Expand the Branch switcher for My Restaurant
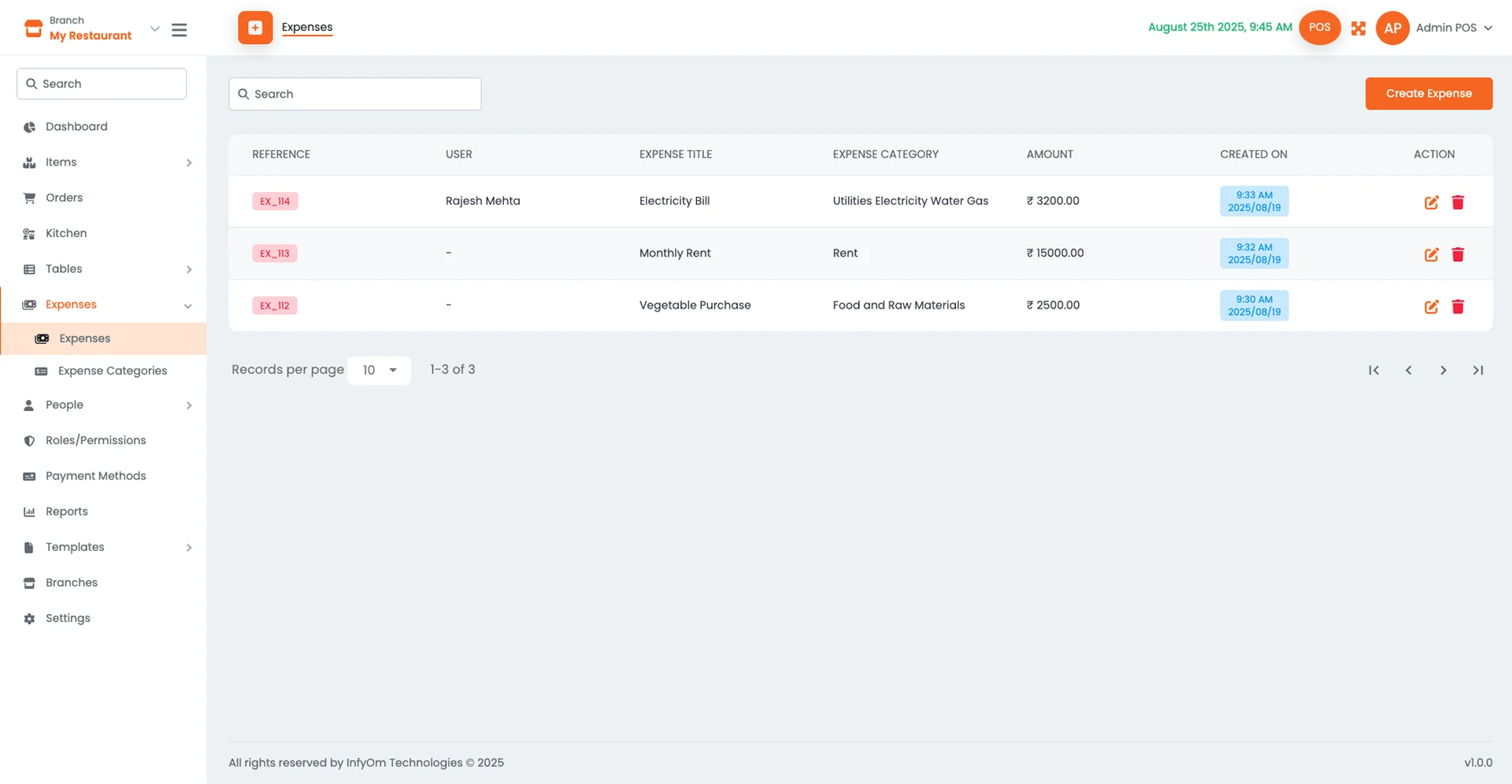This screenshot has height=784, width=1512. pyautogui.click(x=154, y=28)
